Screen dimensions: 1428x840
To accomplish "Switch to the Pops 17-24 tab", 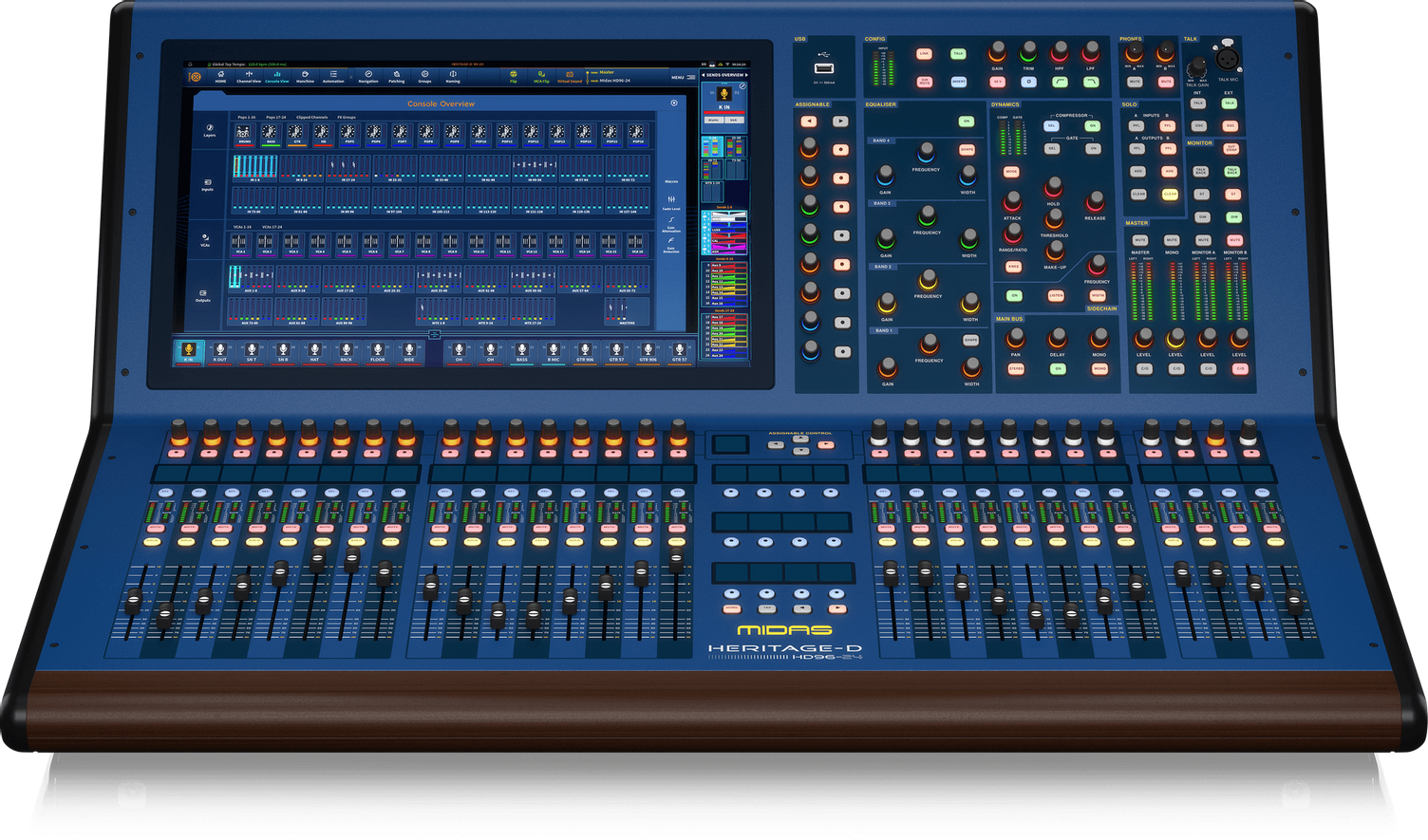I will click(274, 118).
